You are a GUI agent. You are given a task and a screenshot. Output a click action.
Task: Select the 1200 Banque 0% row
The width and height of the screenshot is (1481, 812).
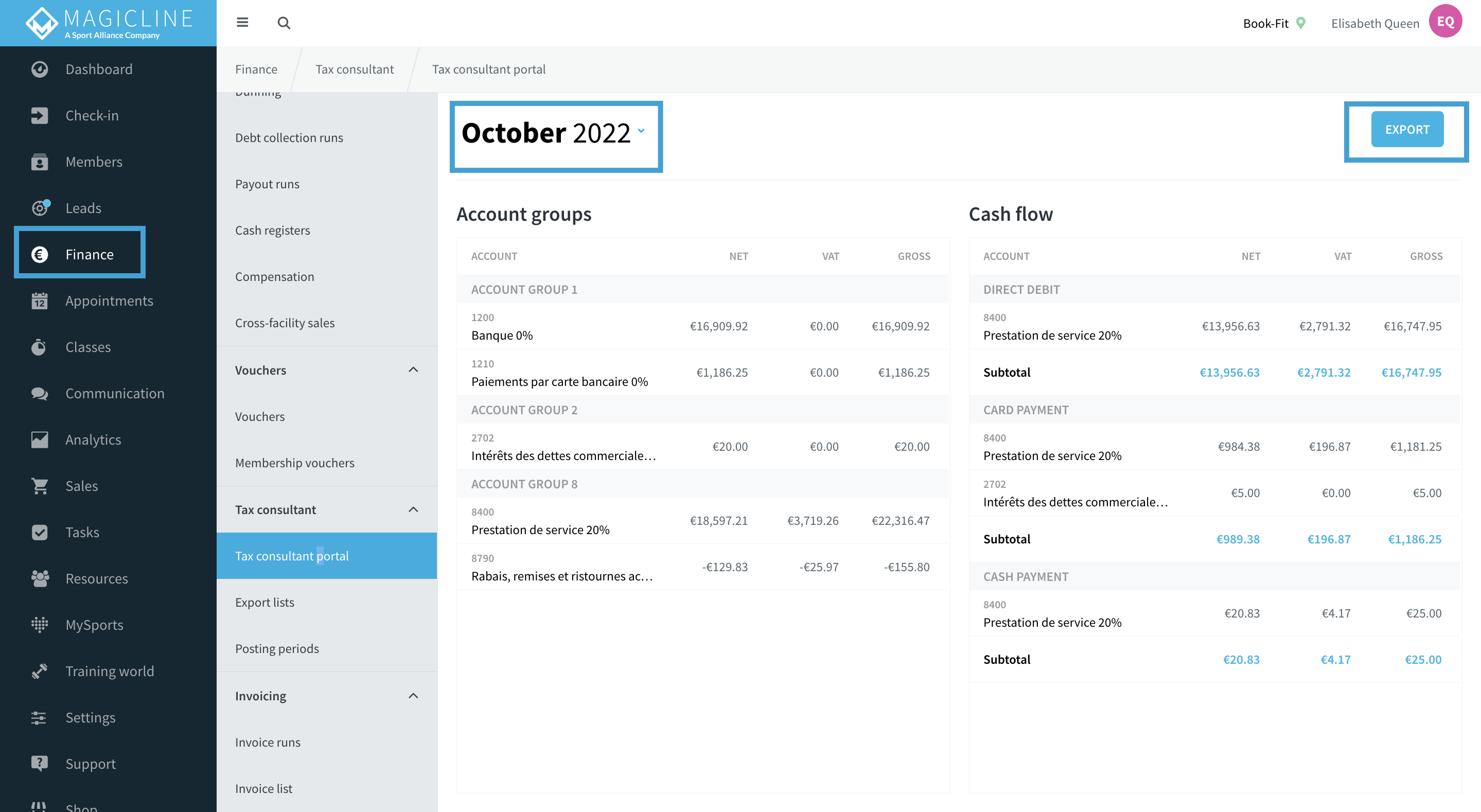[702, 326]
